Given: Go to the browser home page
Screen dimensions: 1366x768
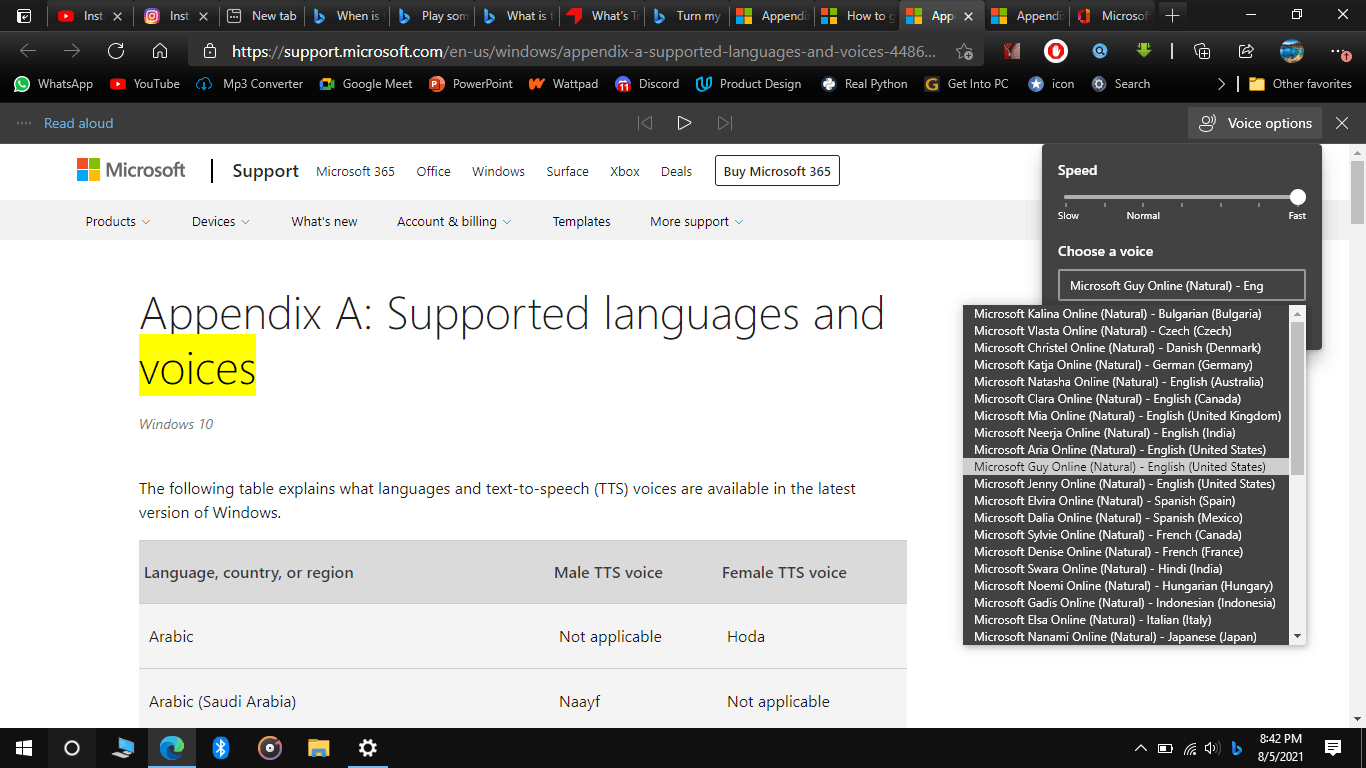Looking at the screenshot, I should 160,51.
